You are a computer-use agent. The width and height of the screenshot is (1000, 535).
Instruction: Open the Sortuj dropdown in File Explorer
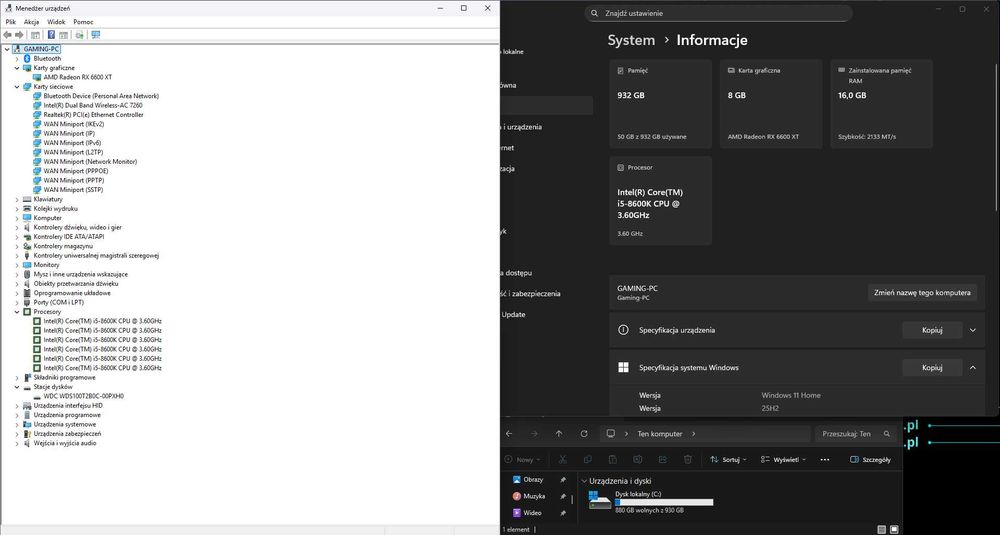coord(728,459)
